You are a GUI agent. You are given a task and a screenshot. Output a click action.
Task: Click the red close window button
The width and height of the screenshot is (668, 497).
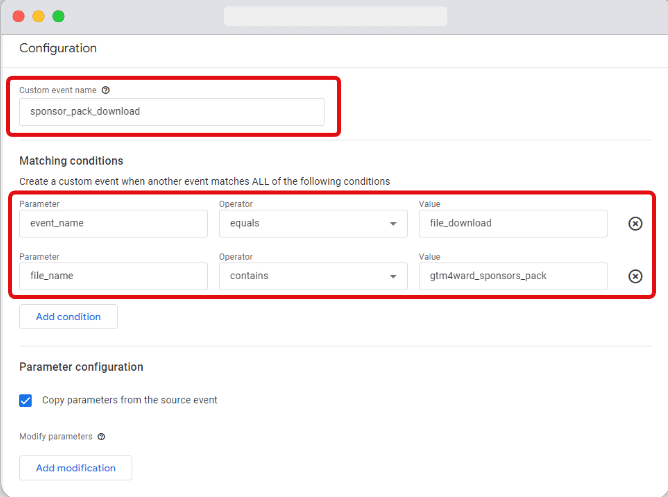point(19,16)
